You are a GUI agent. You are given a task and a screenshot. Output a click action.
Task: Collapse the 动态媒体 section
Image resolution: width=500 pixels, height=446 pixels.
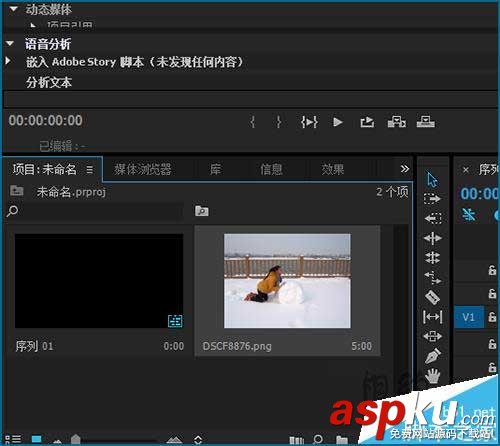[13, 9]
